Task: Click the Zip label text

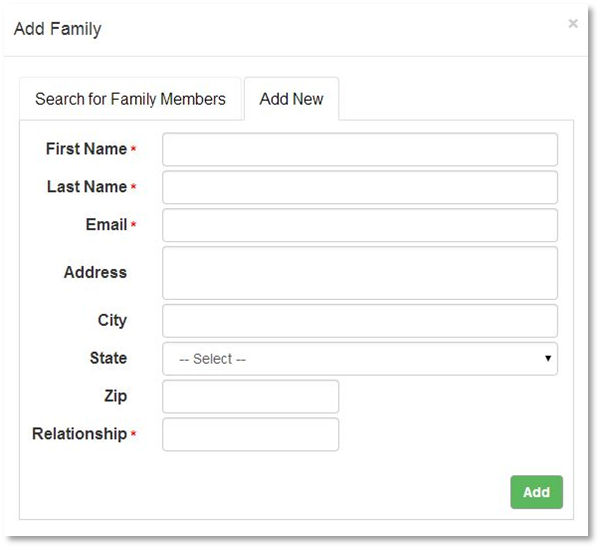Action: pos(115,396)
